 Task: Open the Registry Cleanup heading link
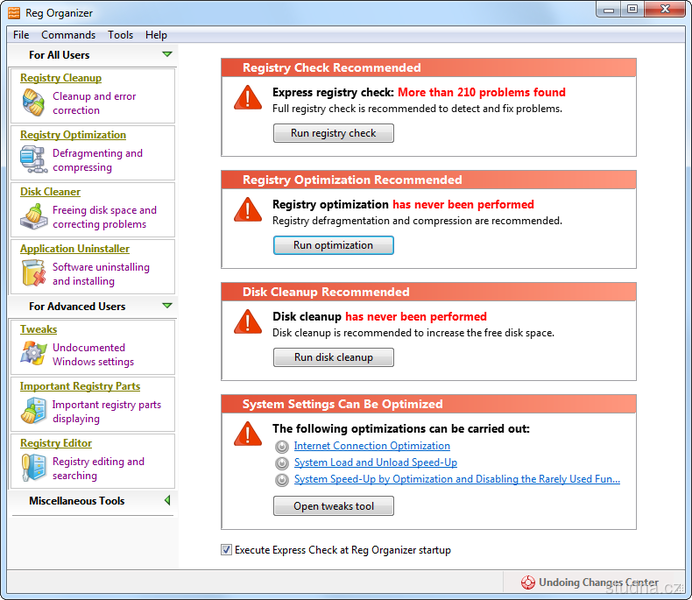tap(61, 78)
